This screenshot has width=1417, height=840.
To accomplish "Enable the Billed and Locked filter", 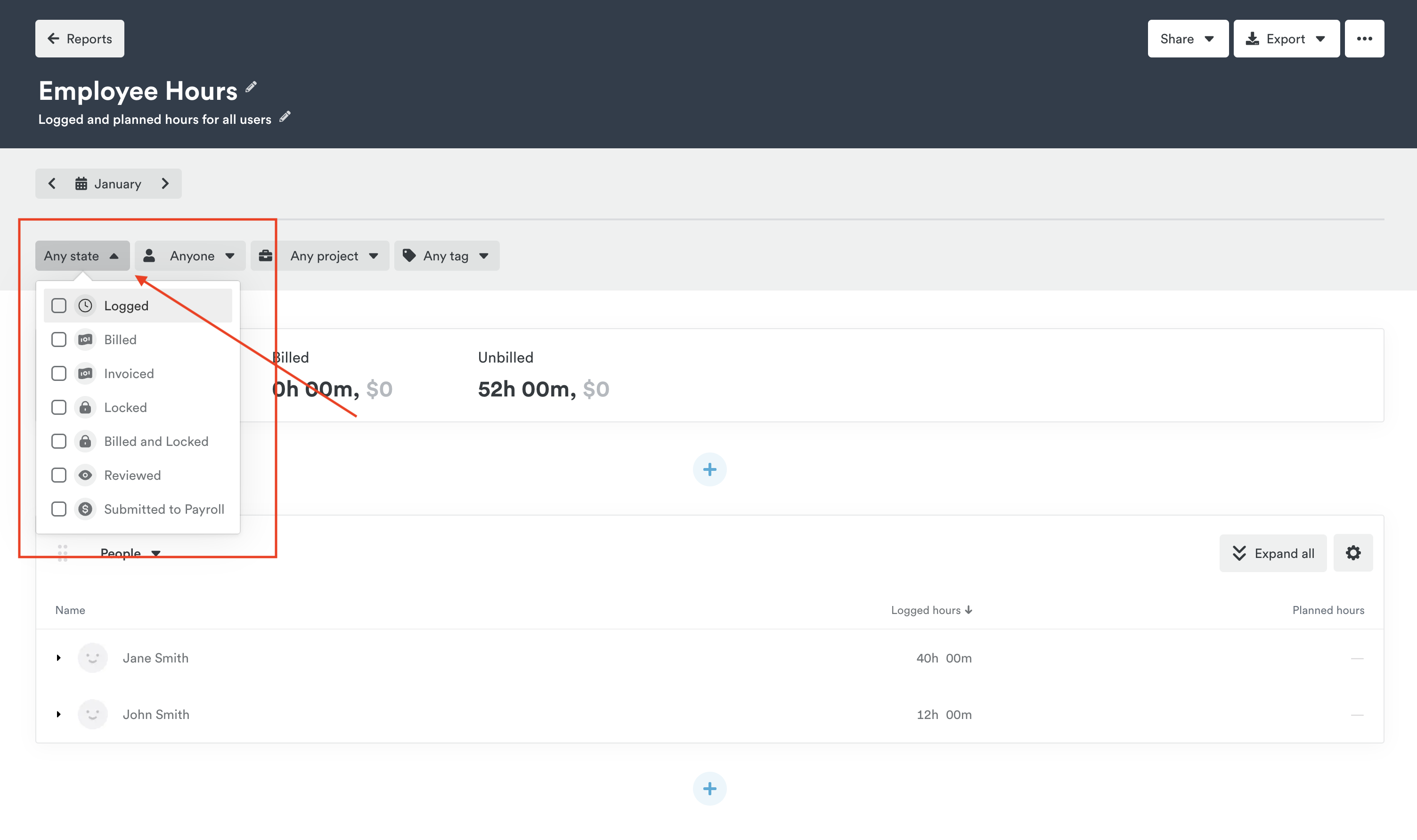I will coord(58,441).
